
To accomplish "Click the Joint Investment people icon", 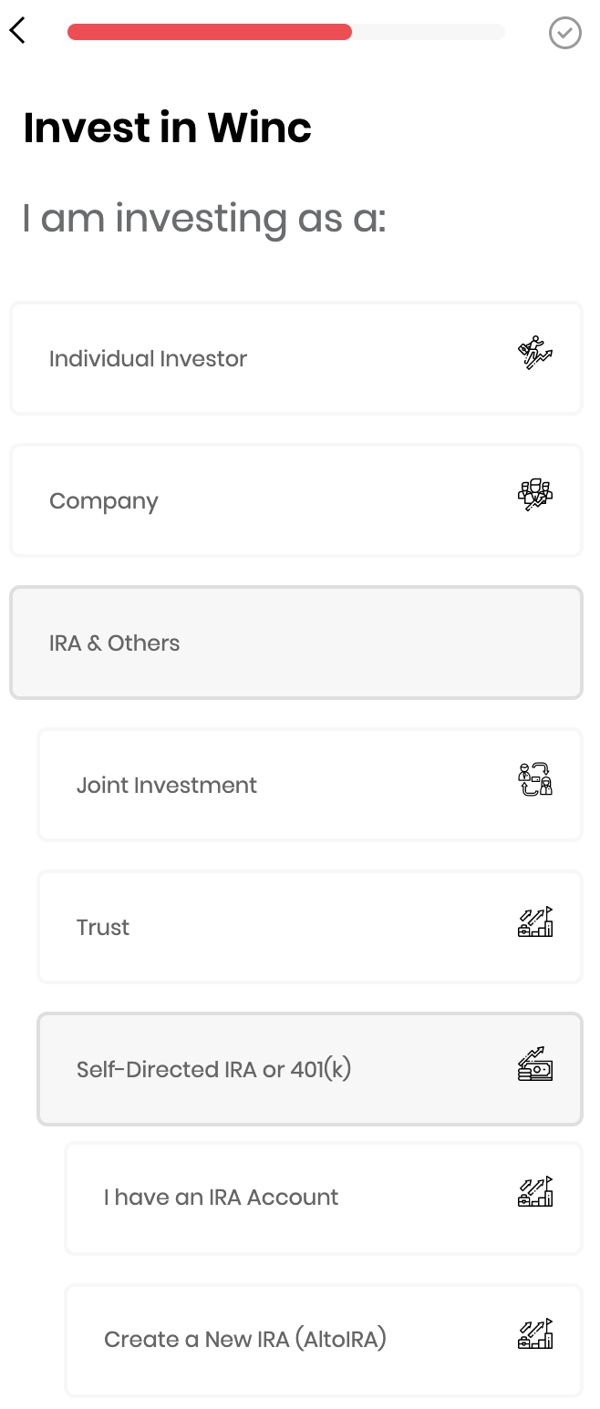I will tap(535, 779).
